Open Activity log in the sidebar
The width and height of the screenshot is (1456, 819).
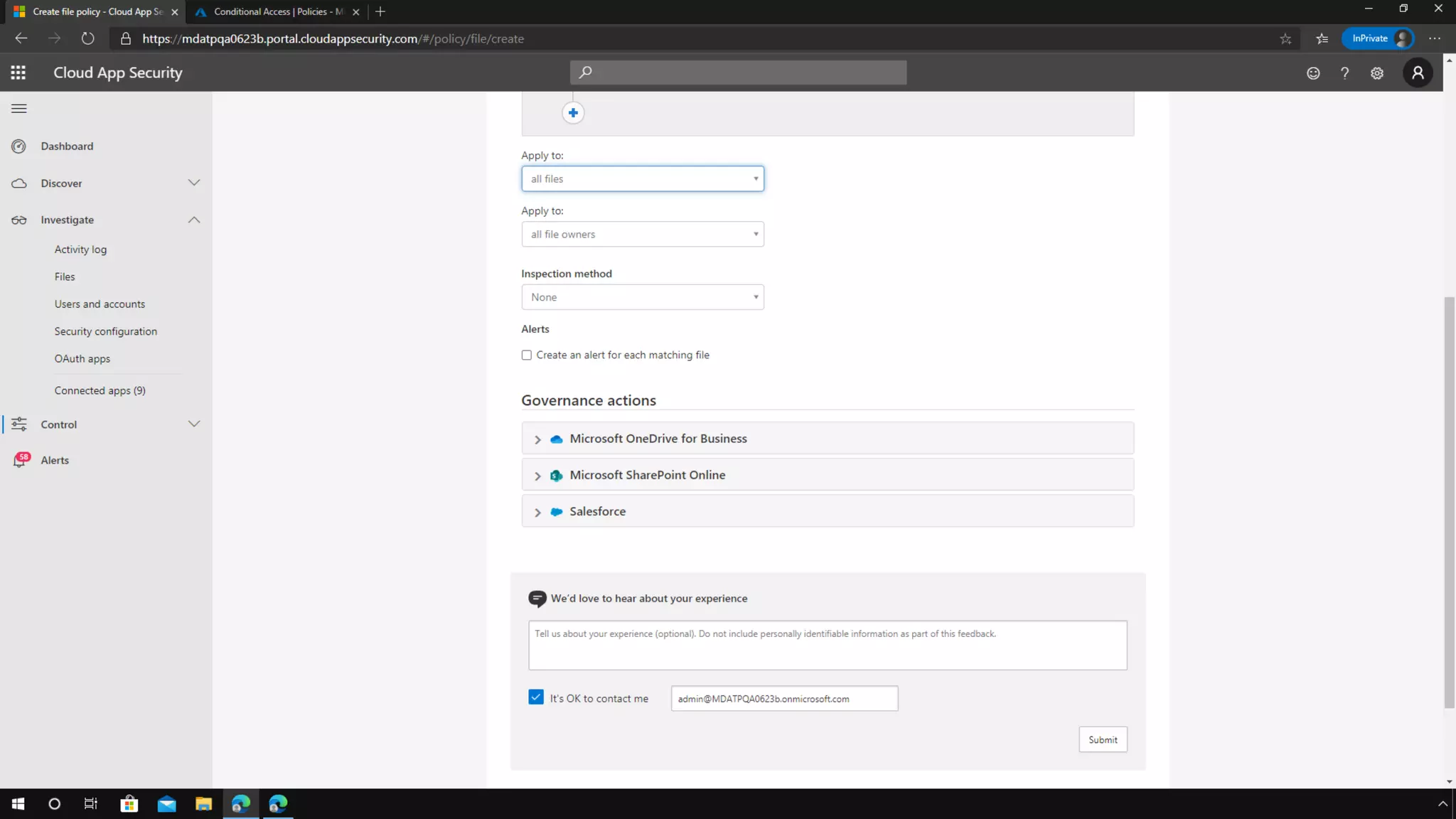80,250
